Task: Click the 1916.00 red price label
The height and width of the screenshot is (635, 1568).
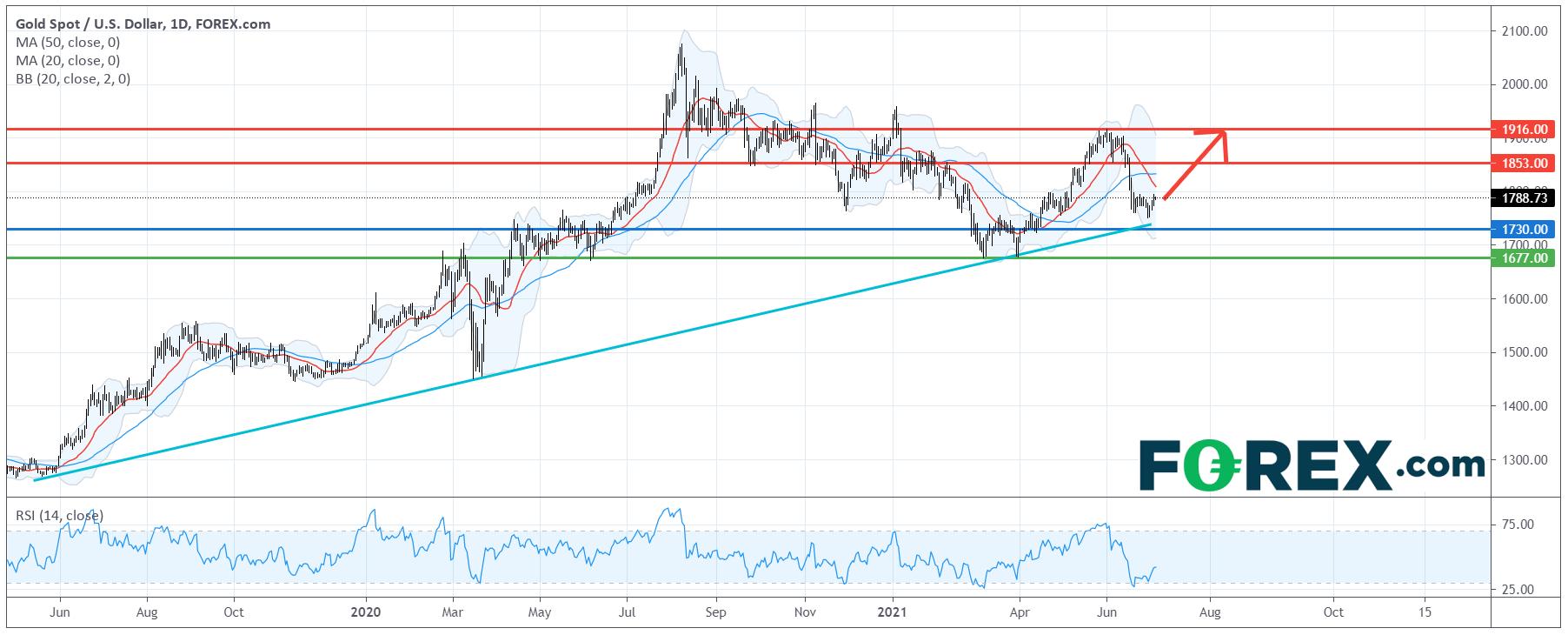Action: (1524, 130)
